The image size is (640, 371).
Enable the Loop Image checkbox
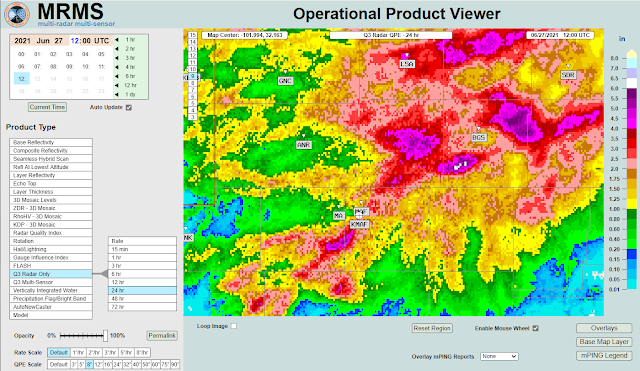234,326
